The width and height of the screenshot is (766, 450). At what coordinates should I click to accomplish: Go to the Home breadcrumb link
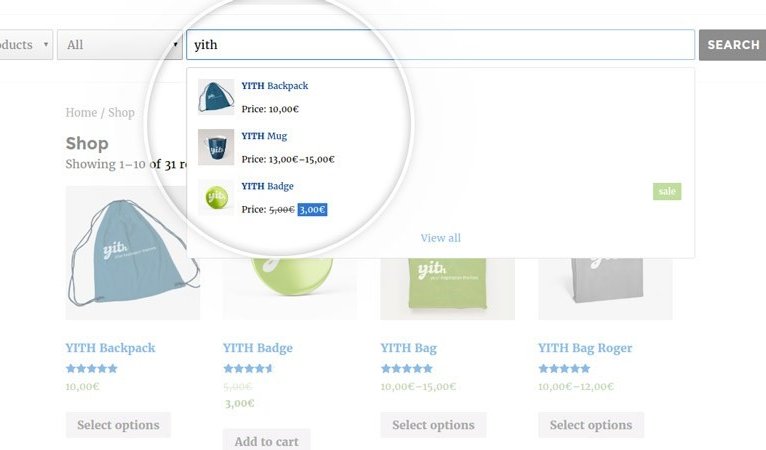[x=81, y=112]
